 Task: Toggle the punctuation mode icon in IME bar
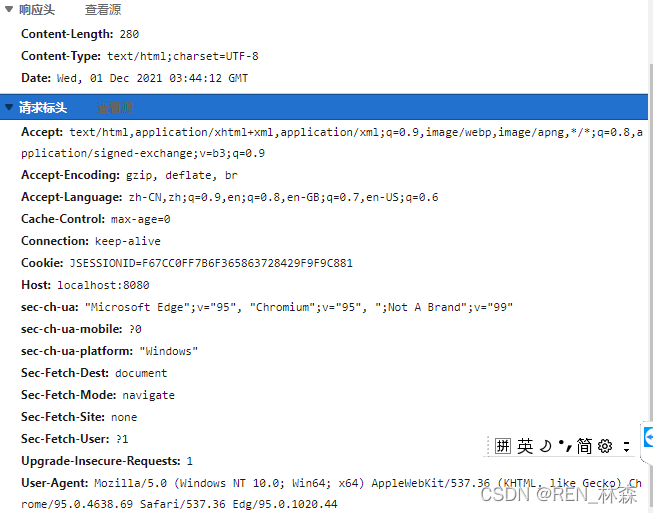pos(565,446)
